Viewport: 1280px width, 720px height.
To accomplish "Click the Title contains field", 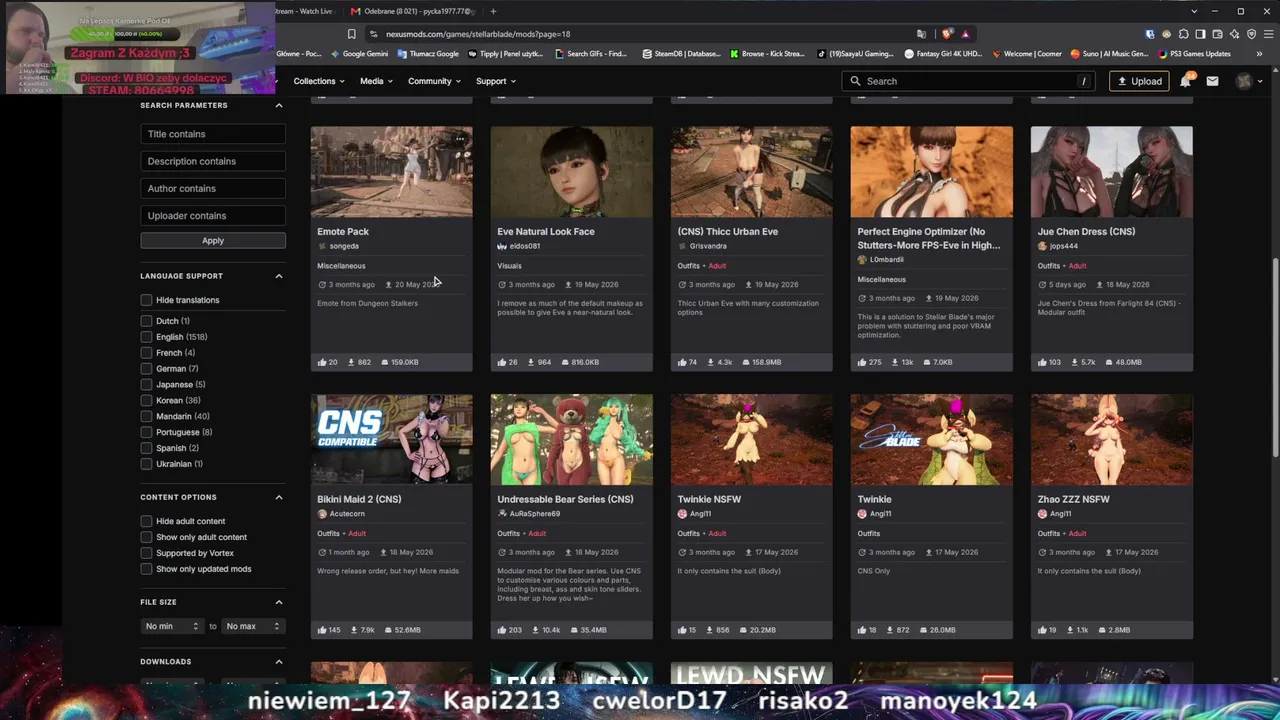I will 213,134.
